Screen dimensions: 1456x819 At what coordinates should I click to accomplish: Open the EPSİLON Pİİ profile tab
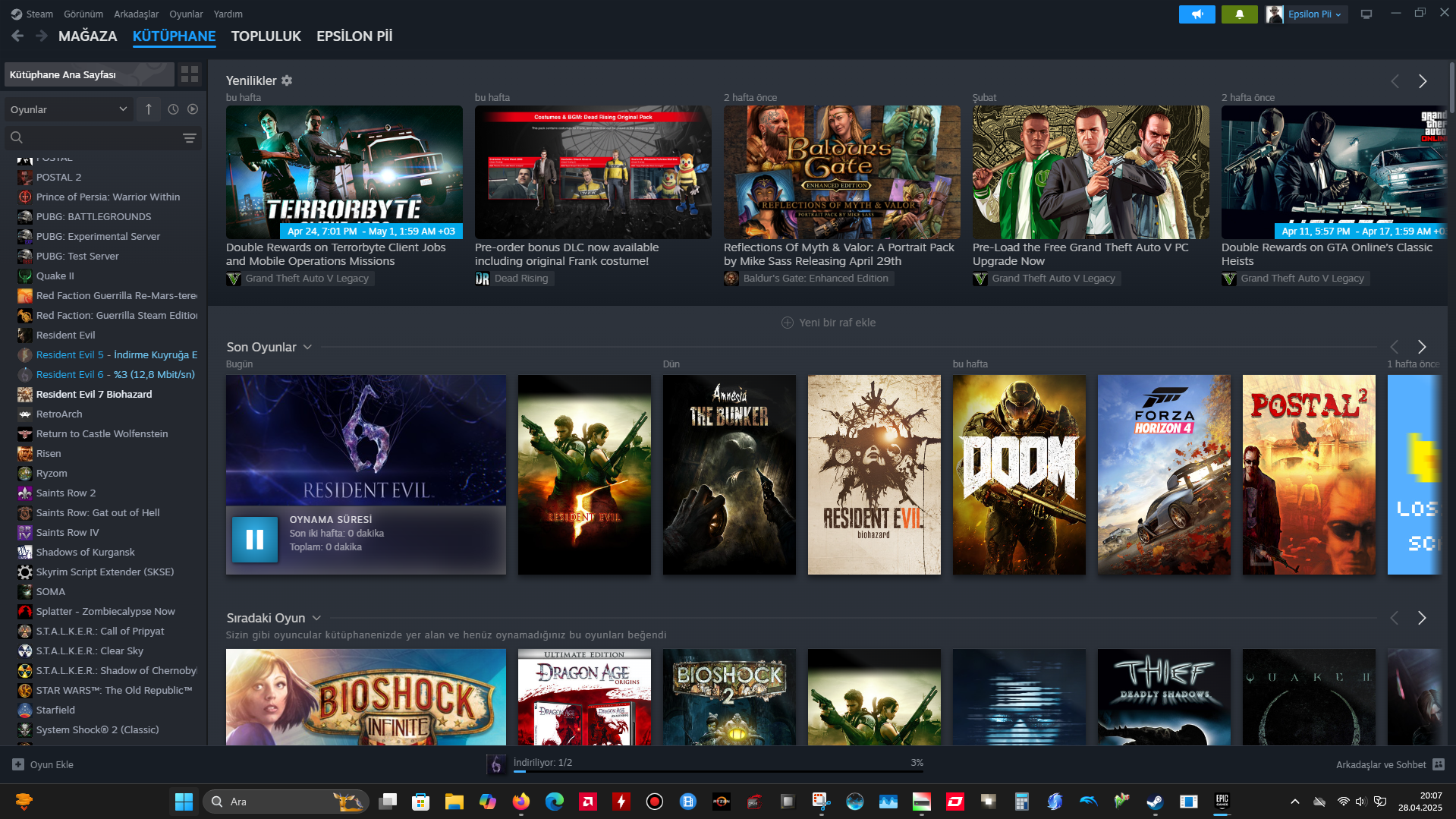click(x=354, y=36)
